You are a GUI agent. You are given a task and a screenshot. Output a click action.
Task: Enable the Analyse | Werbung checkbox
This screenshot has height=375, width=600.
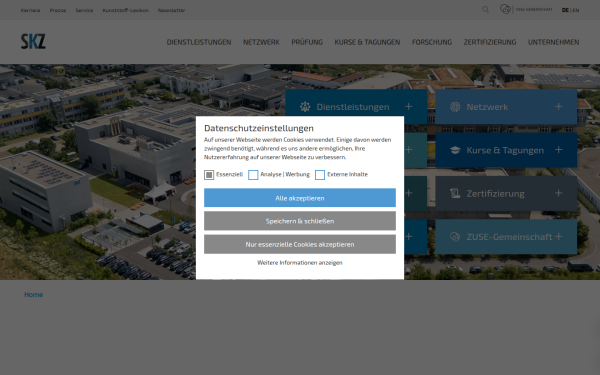[x=253, y=175]
